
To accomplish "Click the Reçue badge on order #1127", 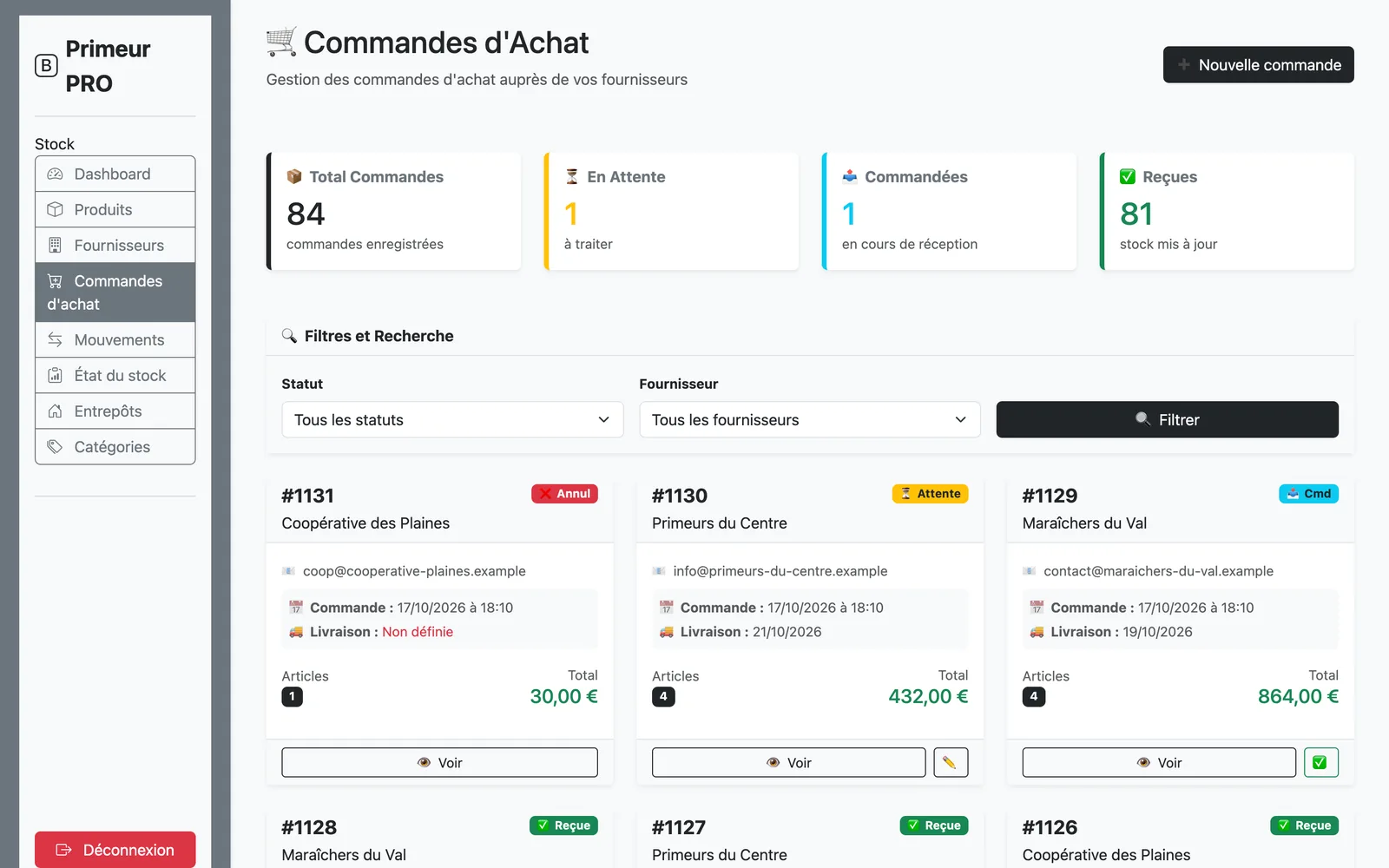I will (x=934, y=825).
